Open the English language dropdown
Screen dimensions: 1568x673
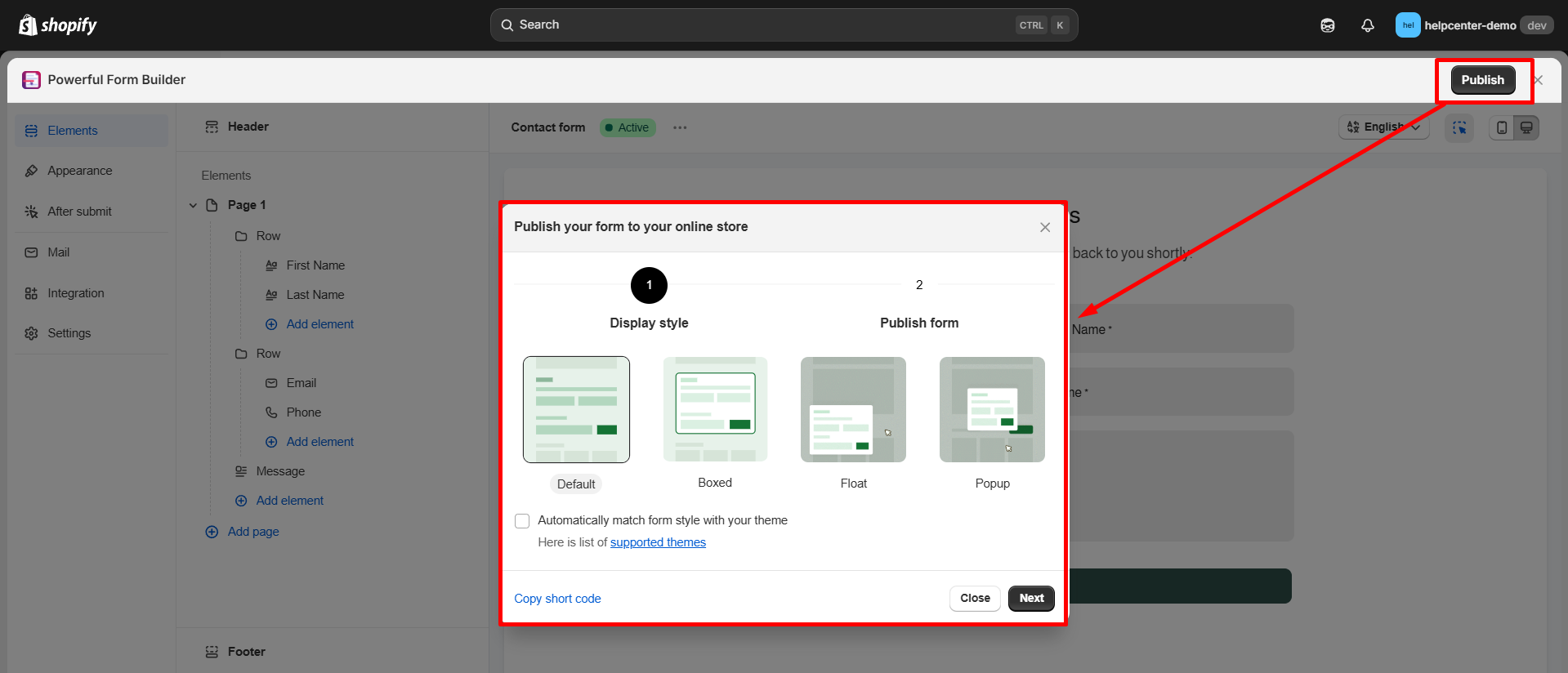click(1383, 127)
